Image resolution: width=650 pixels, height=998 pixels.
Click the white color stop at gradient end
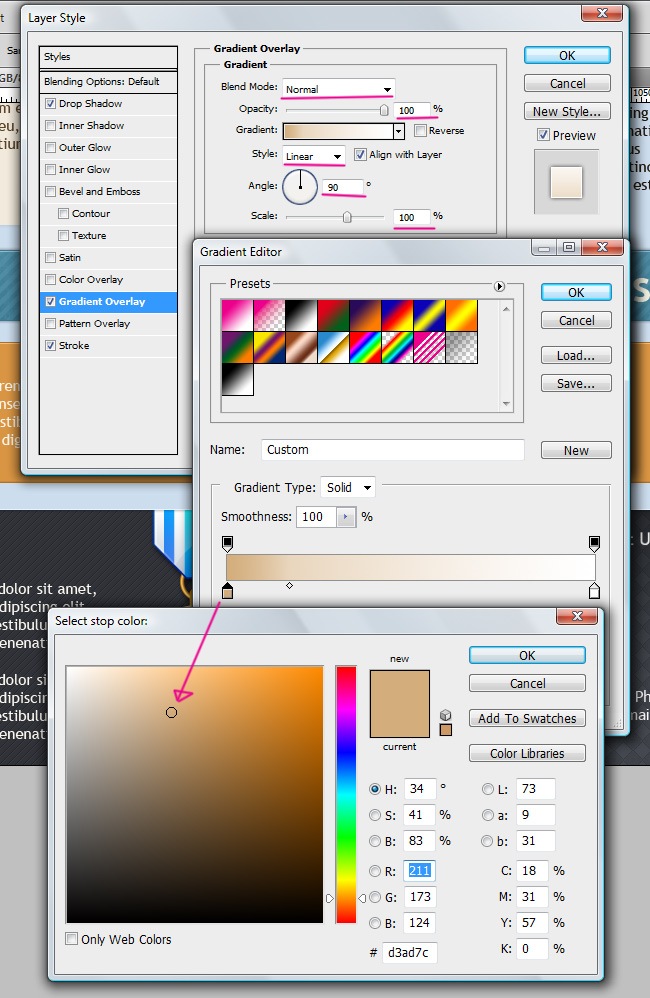594,591
